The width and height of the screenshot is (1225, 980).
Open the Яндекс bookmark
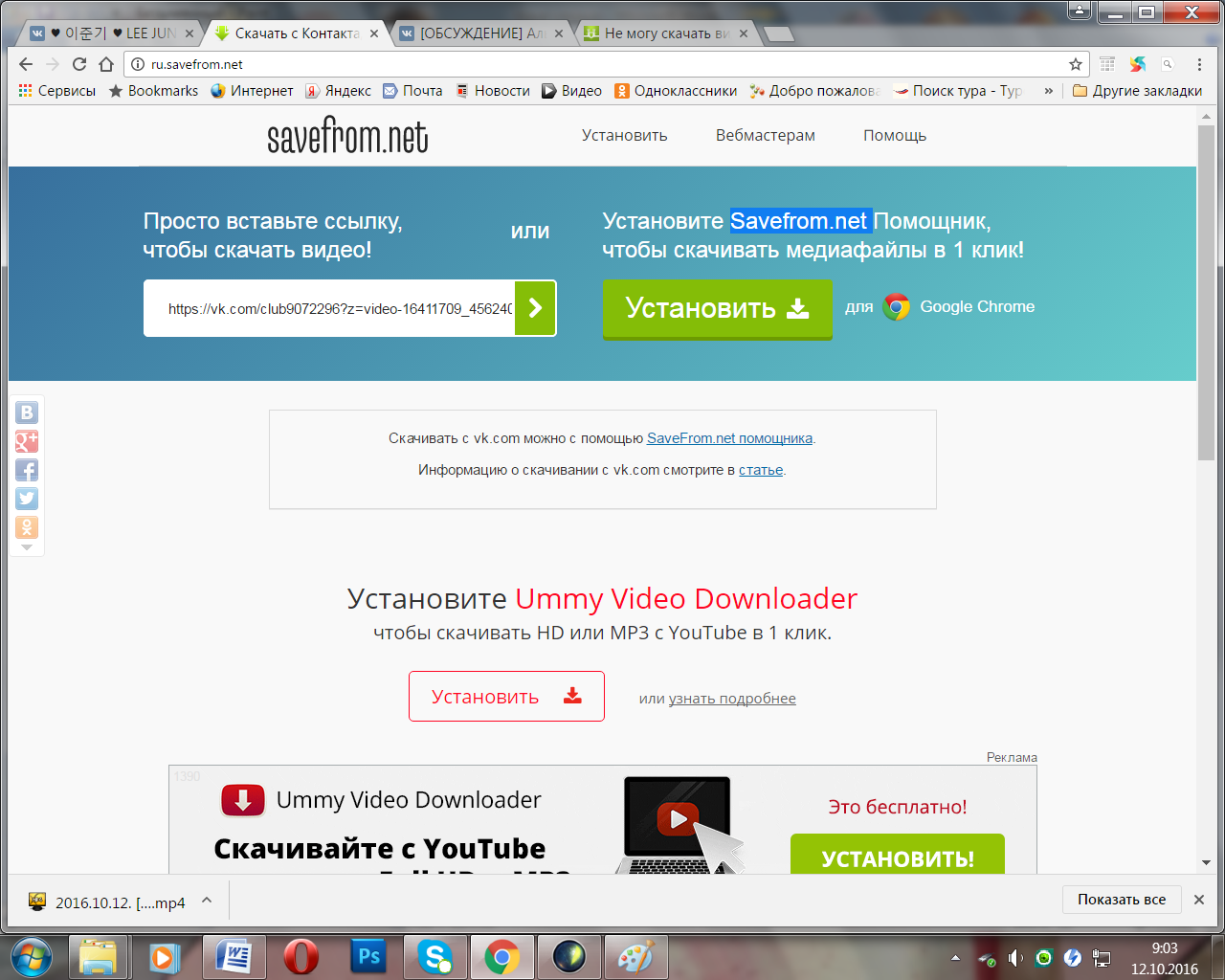(x=339, y=91)
